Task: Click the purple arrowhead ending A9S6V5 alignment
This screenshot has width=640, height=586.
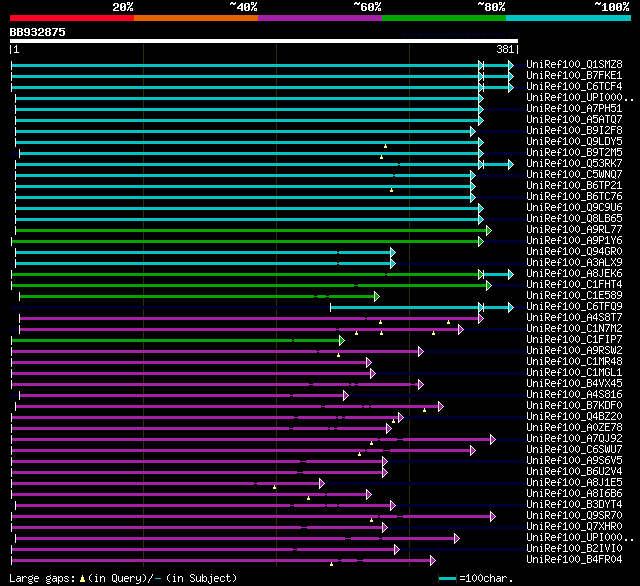Action: click(x=384, y=462)
